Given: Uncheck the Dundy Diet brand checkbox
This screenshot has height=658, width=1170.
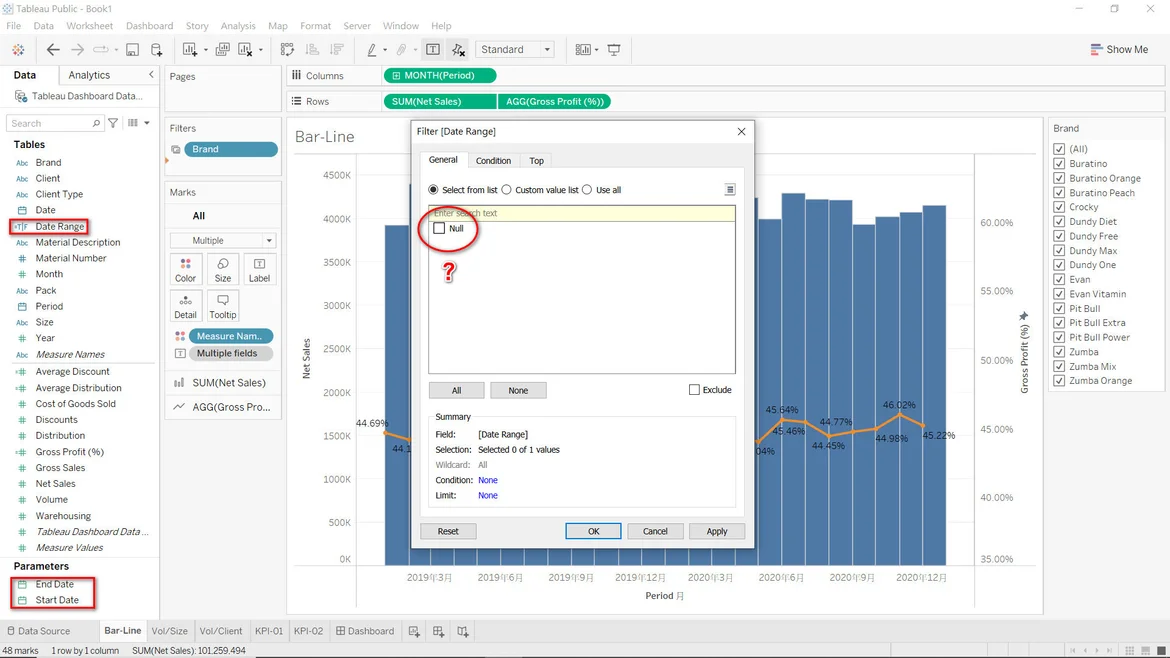Looking at the screenshot, I should (x=1059, y=222).
